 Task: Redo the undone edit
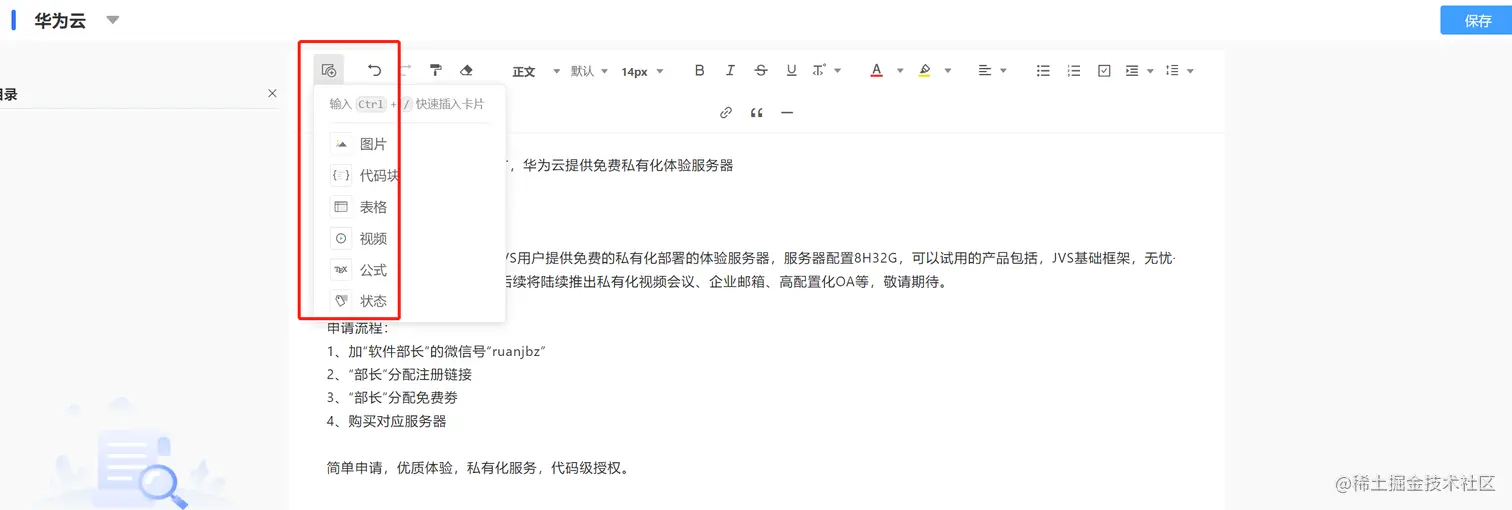click(405, 70)
